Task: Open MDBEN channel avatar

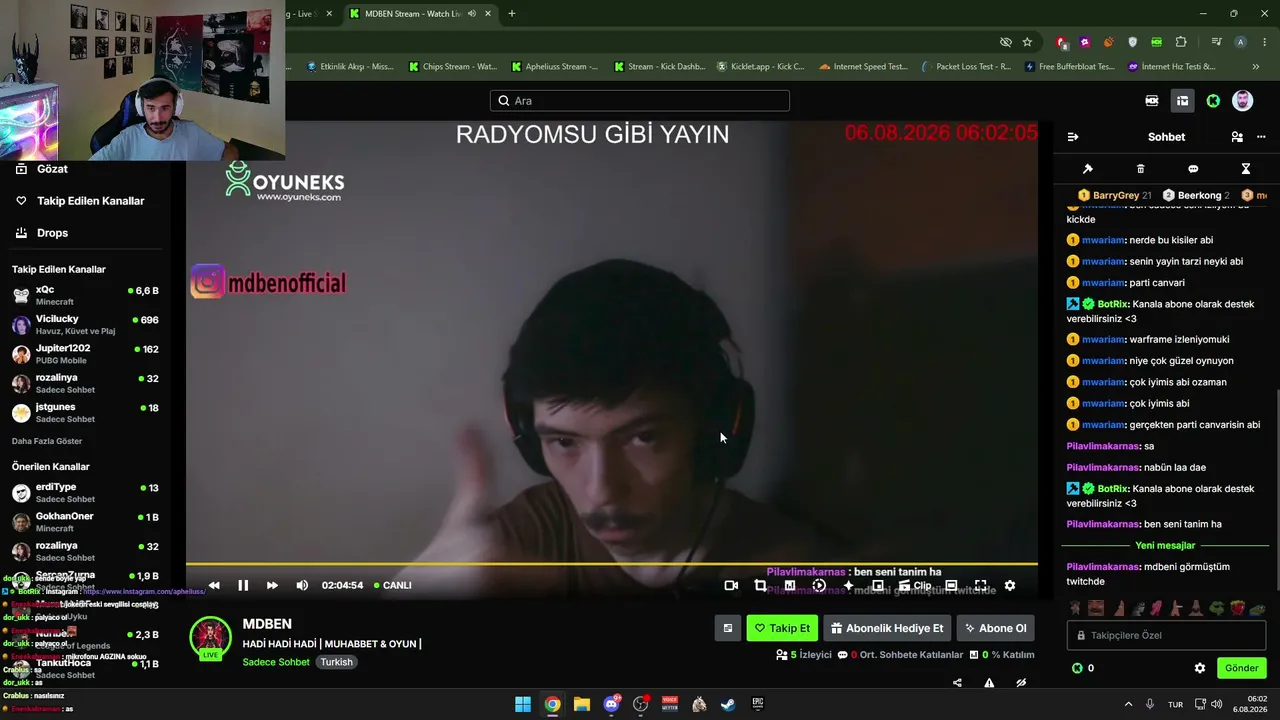Action: (x=210, y=638)
